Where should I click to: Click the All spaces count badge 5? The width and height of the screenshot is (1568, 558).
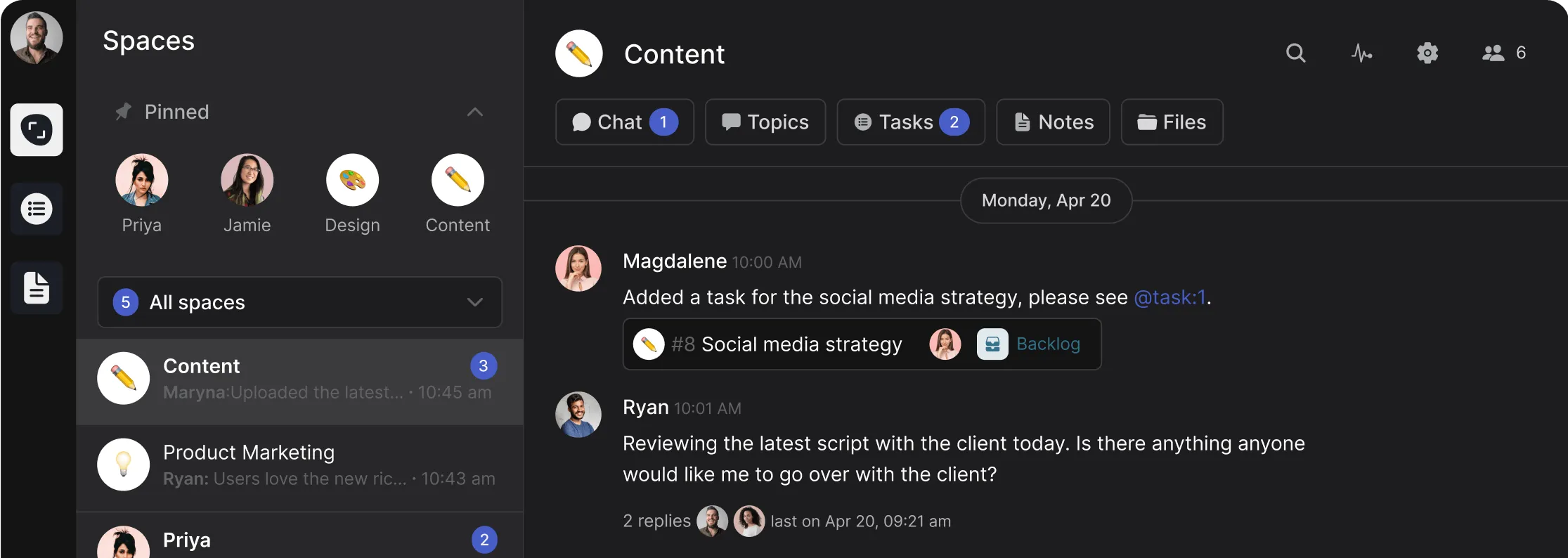[x=126, y=302]
